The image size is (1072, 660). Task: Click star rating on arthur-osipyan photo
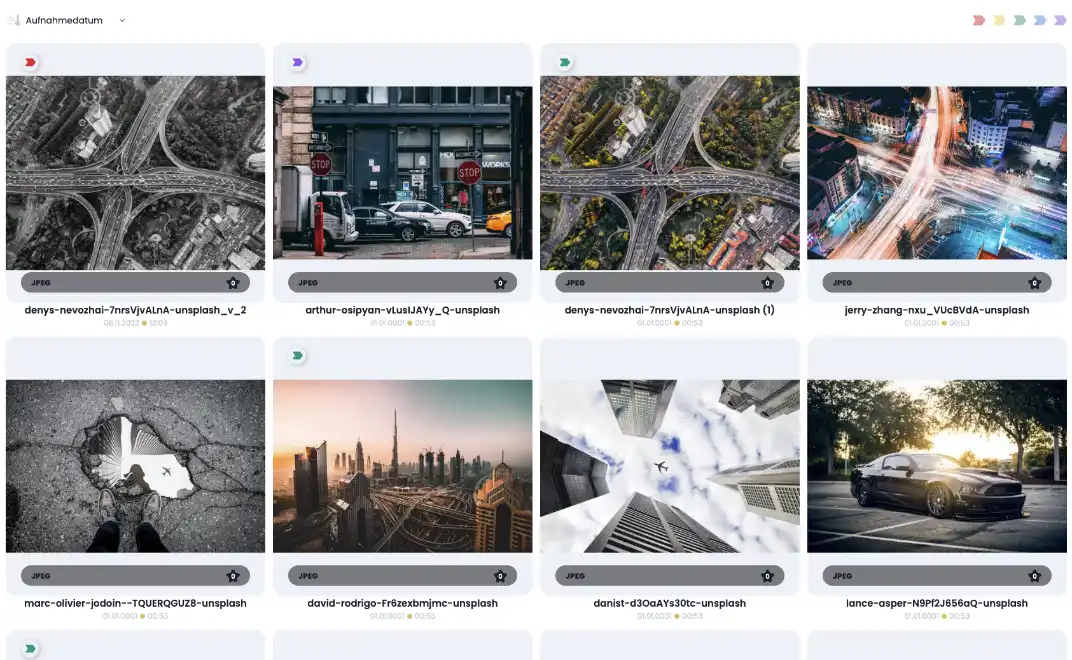500,283
